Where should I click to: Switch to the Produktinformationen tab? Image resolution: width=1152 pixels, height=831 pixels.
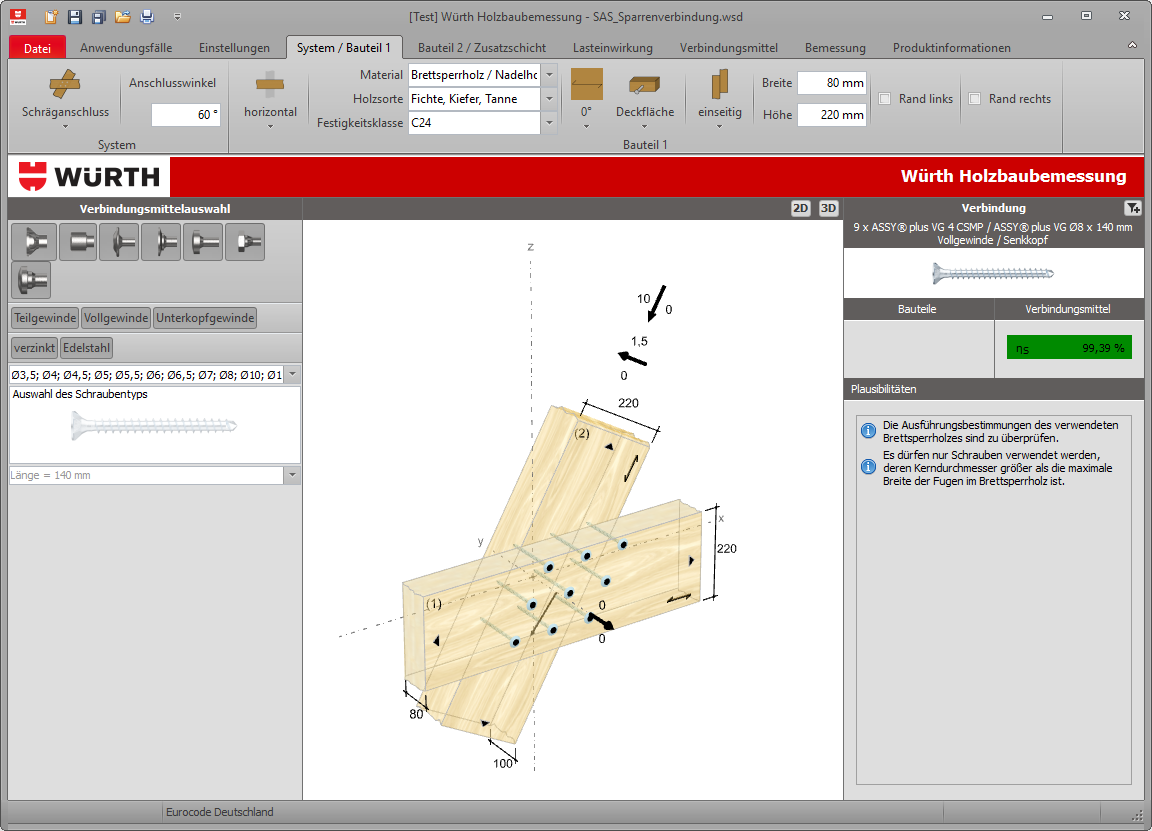click(952, 48)
